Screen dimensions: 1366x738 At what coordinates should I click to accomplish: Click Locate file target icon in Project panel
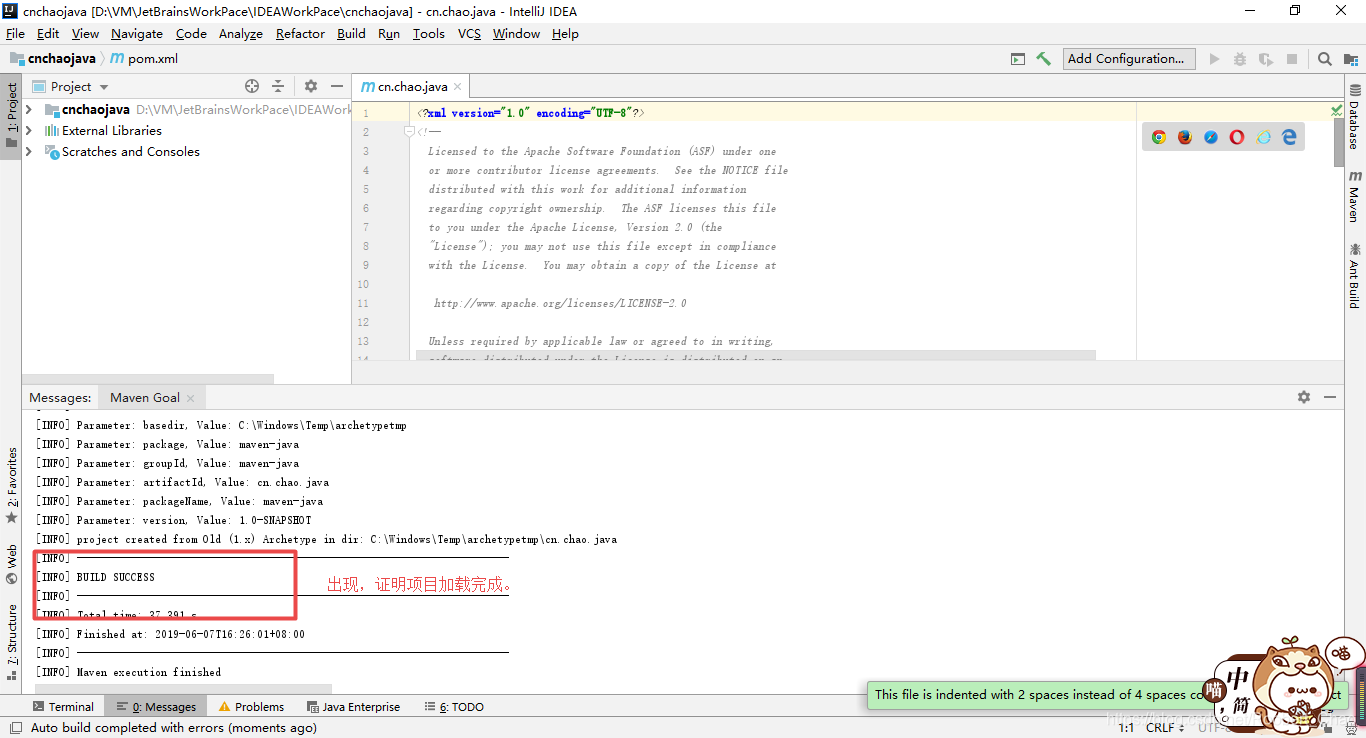[252, 87]
